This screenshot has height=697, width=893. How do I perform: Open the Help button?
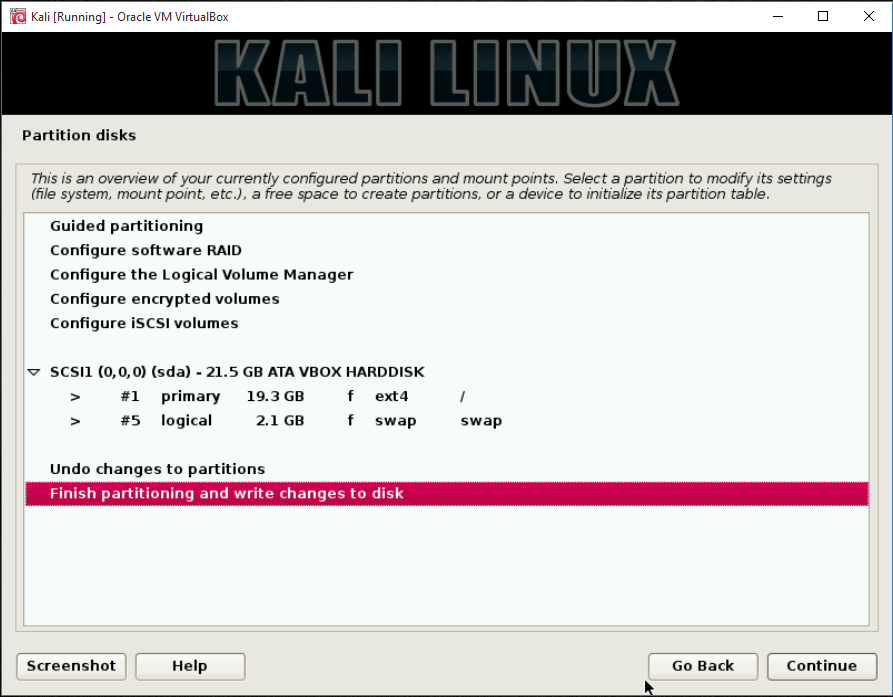(190, 666)
